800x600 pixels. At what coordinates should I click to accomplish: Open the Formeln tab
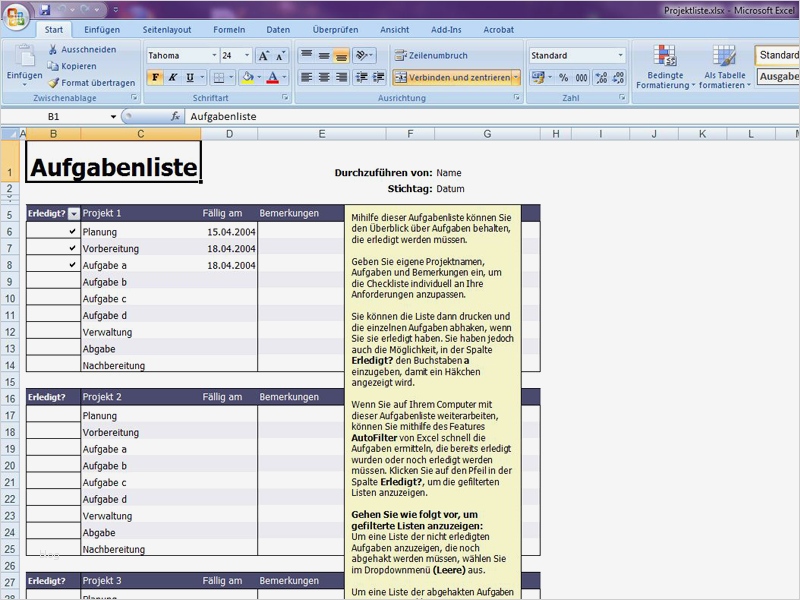click(x=229, y=30)
